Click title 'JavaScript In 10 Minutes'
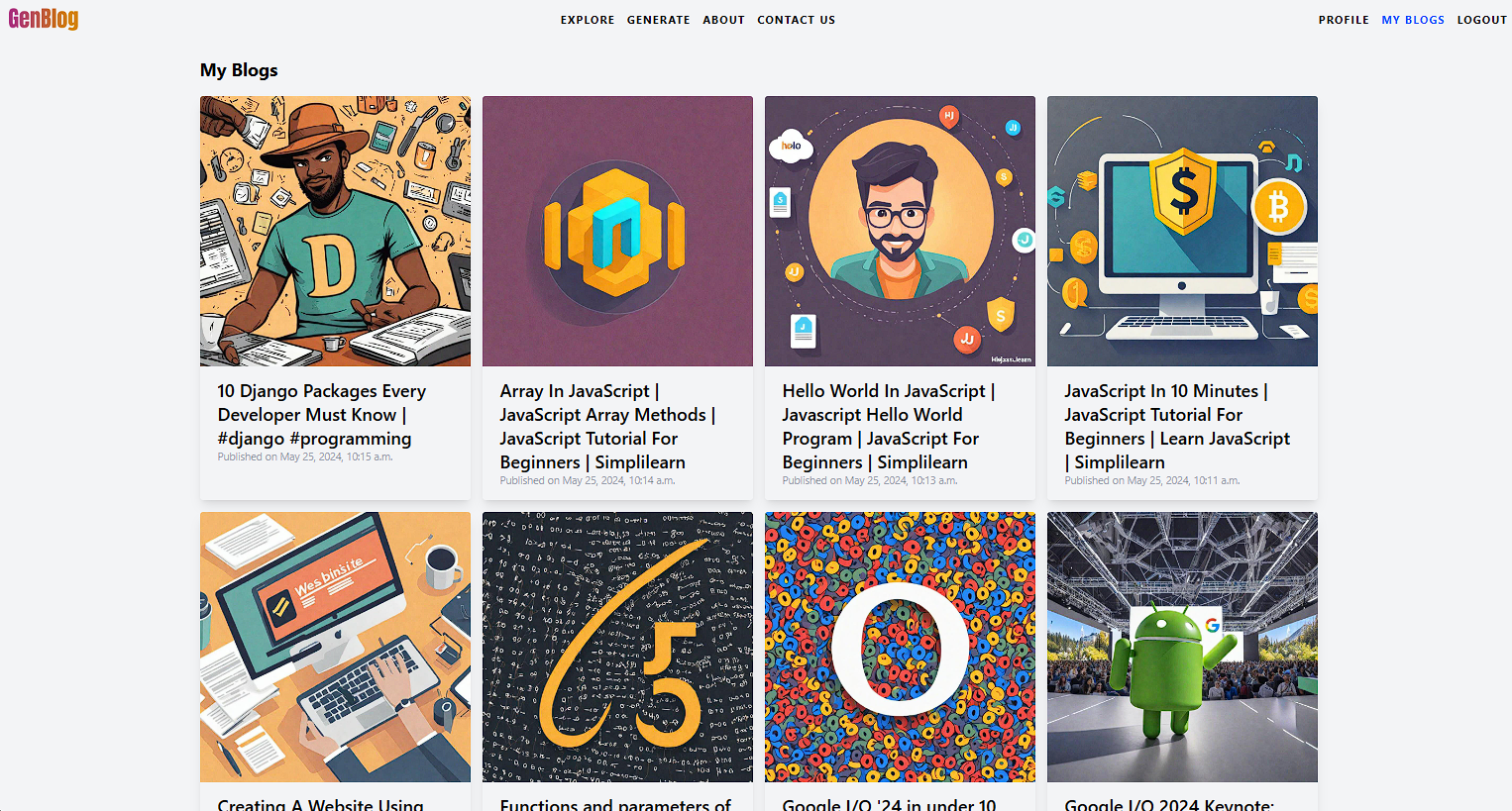This screenshot has width=1512, height=811. pyautogui.click(x=1177, y=427)
